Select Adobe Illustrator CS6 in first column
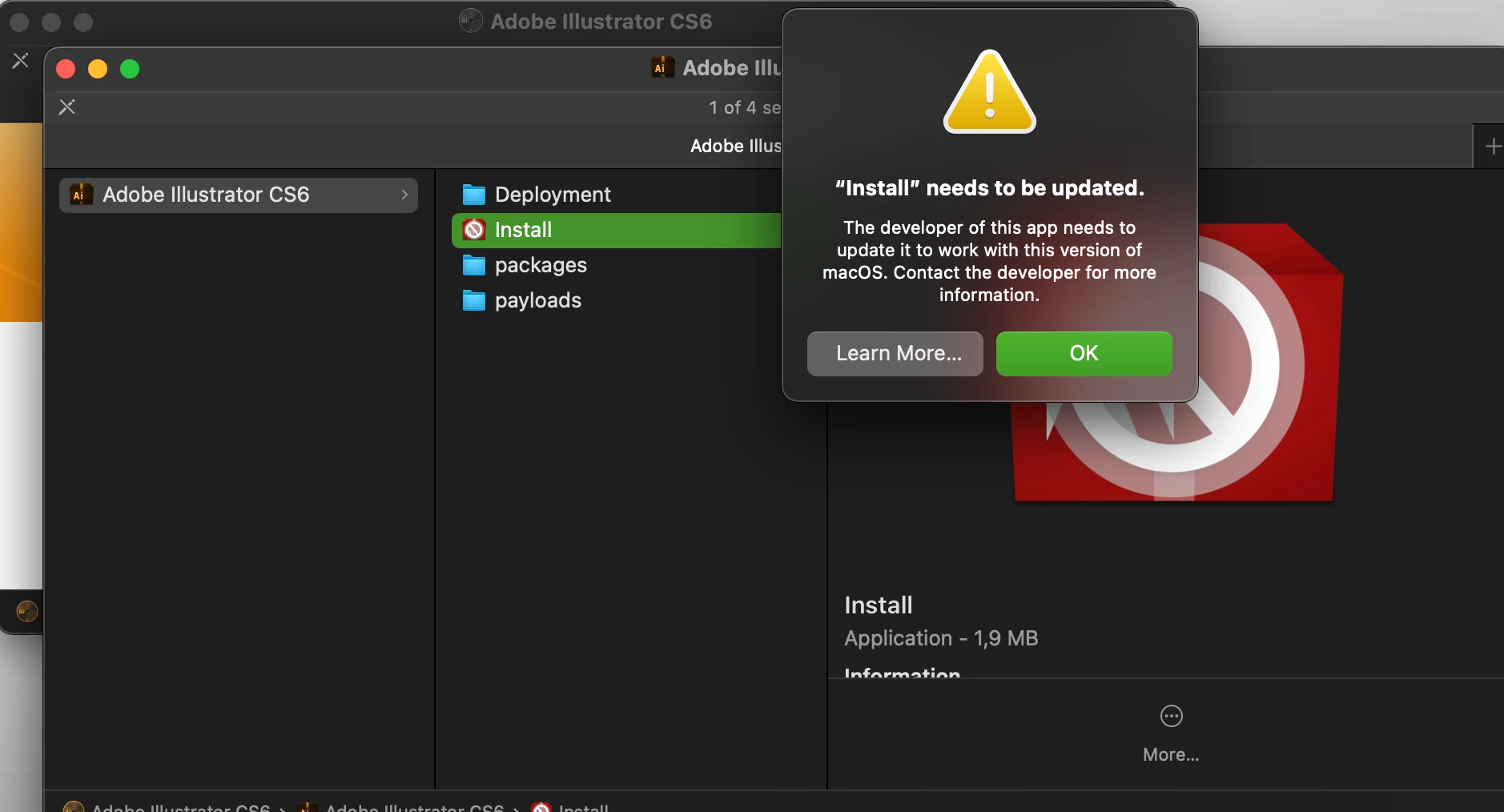This screenshot has height=812, width=1504. click(x=239, y=195)
